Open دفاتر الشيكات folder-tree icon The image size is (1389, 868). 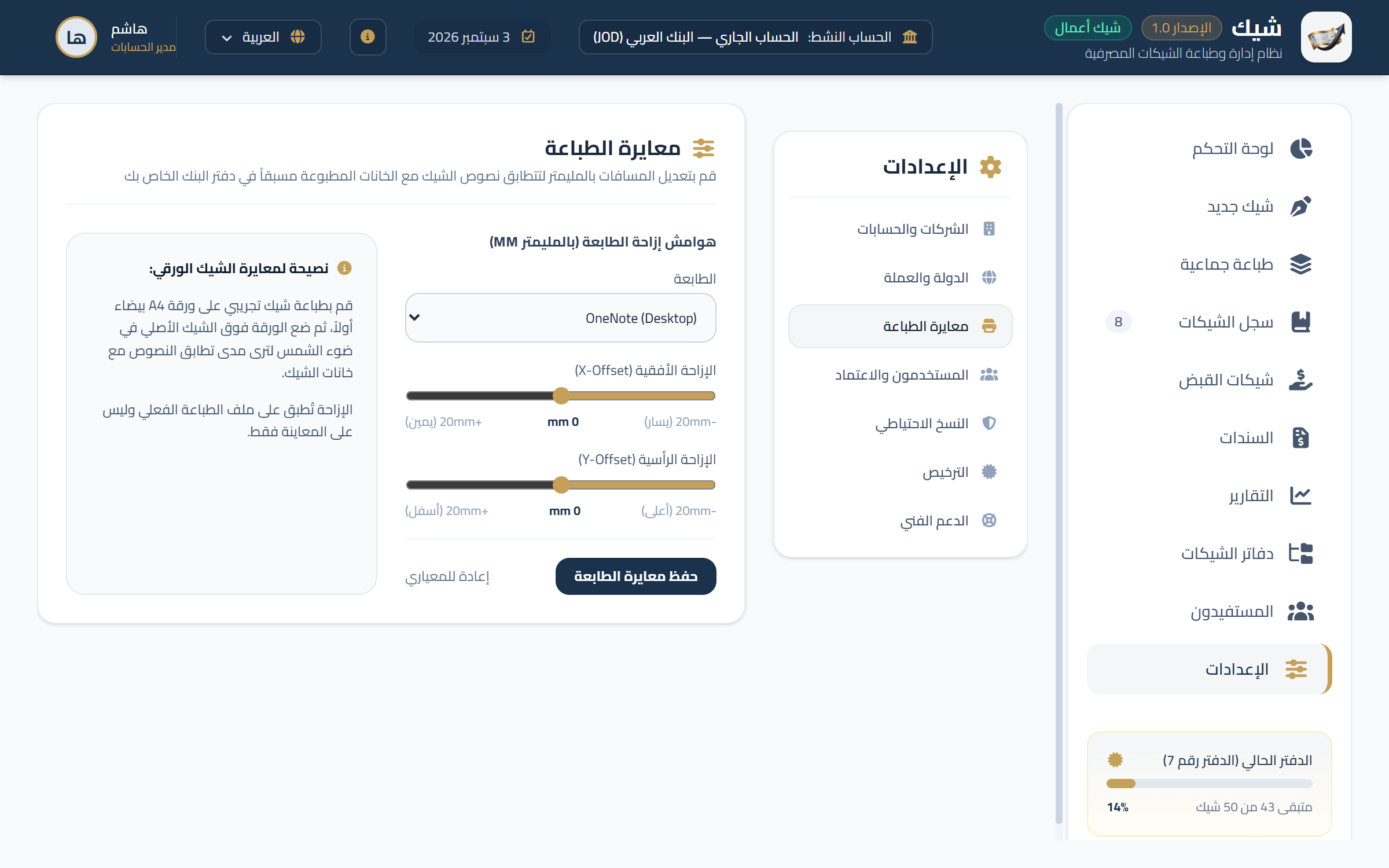1300,553
